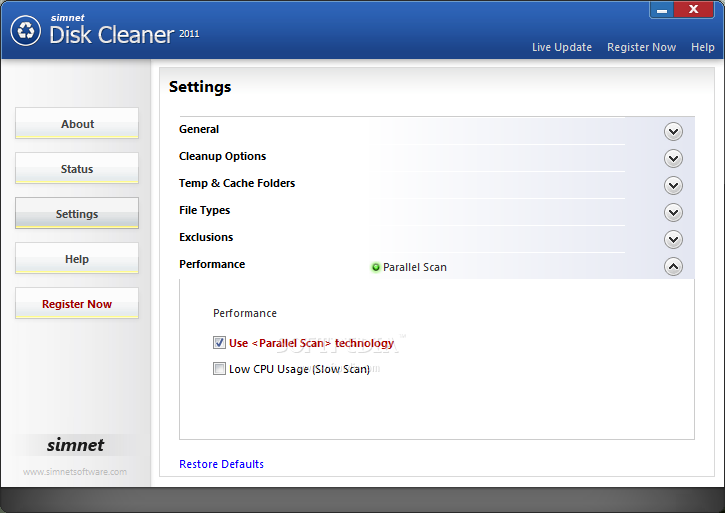
Task: Expand the General settings section chevron
Action: click(x=673, y=132)
